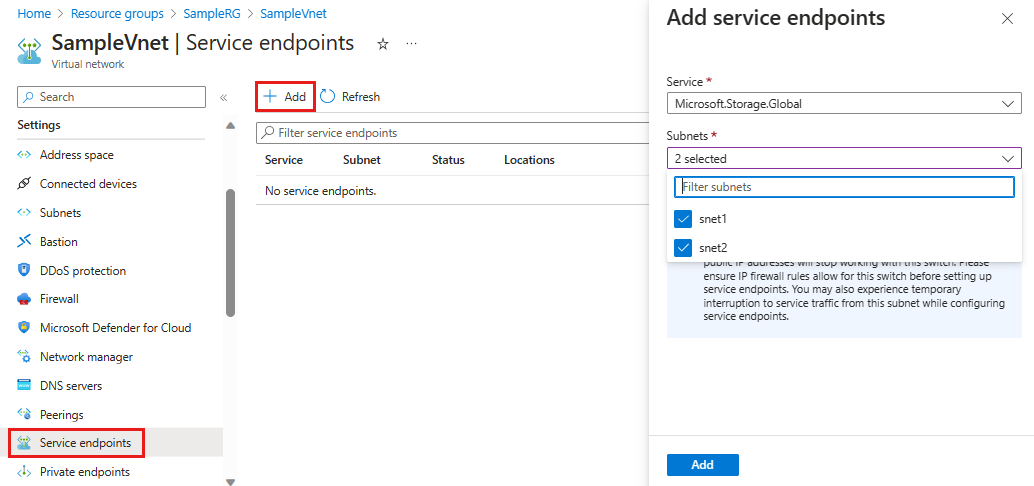The height and width of the screenshot is (486, 1034).
Task: Click the plus icon on Add
Action: coord(270,97)
